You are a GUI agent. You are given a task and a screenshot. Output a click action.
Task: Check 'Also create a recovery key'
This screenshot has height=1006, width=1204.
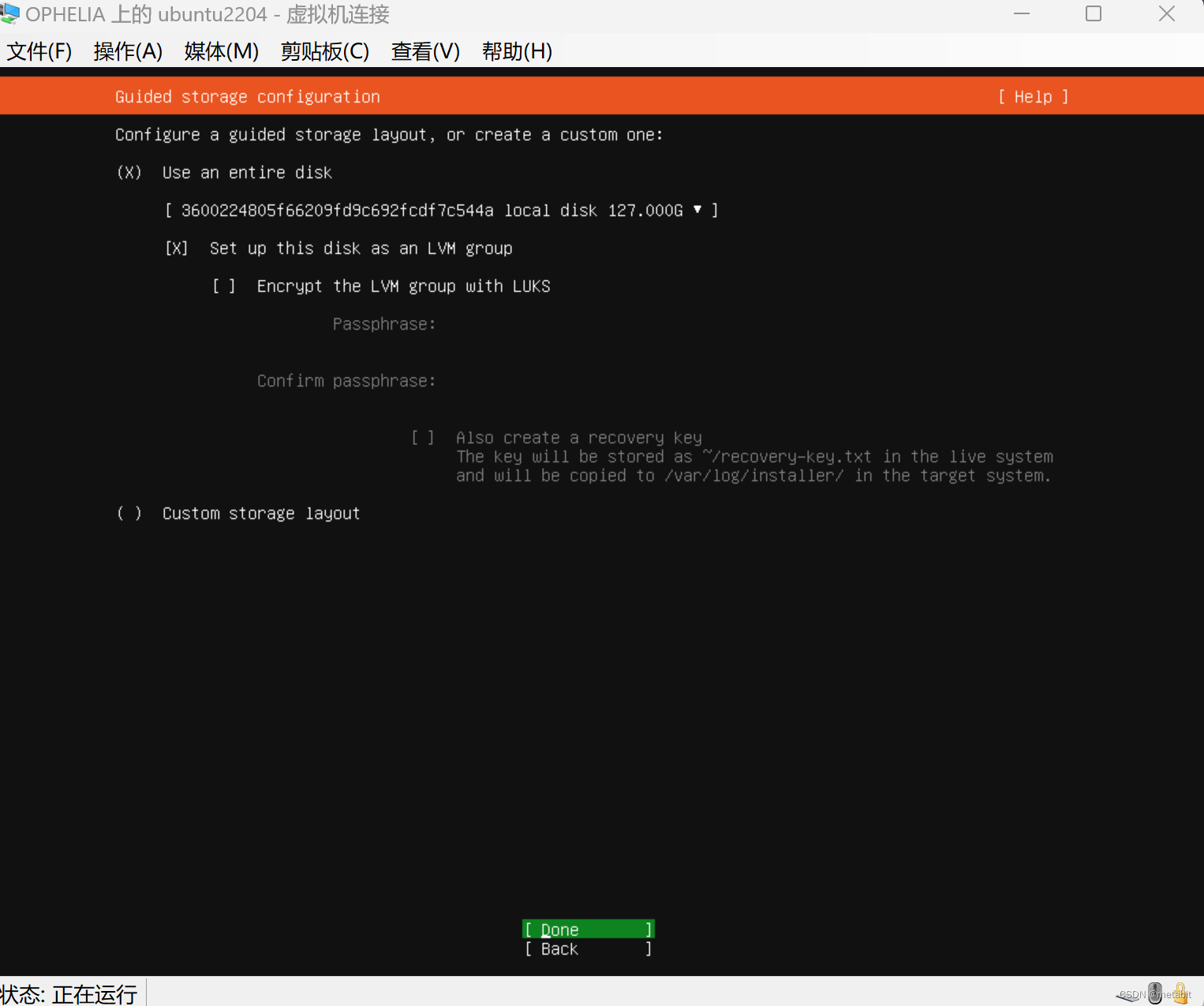pyautogui.click(x=423, y=437)
